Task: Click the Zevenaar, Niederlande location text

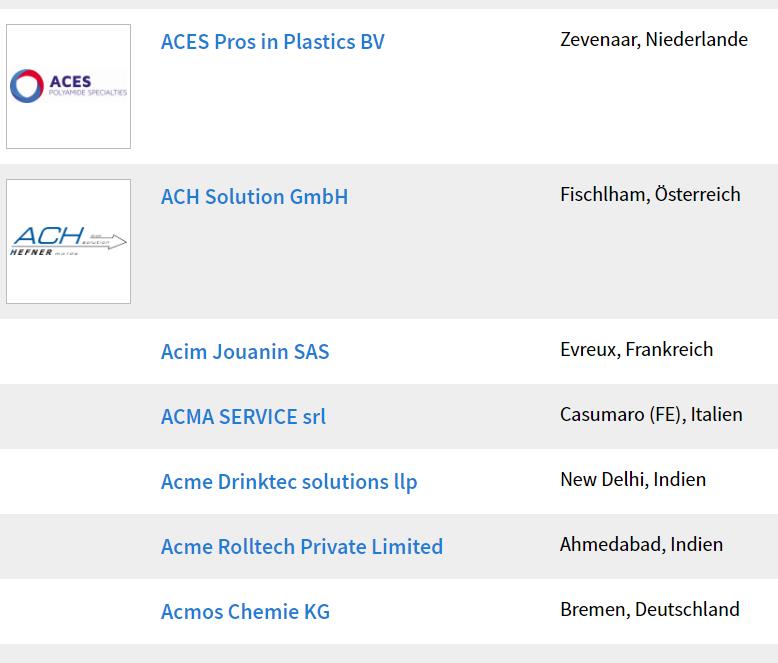Action: click(x=654, y=39)
